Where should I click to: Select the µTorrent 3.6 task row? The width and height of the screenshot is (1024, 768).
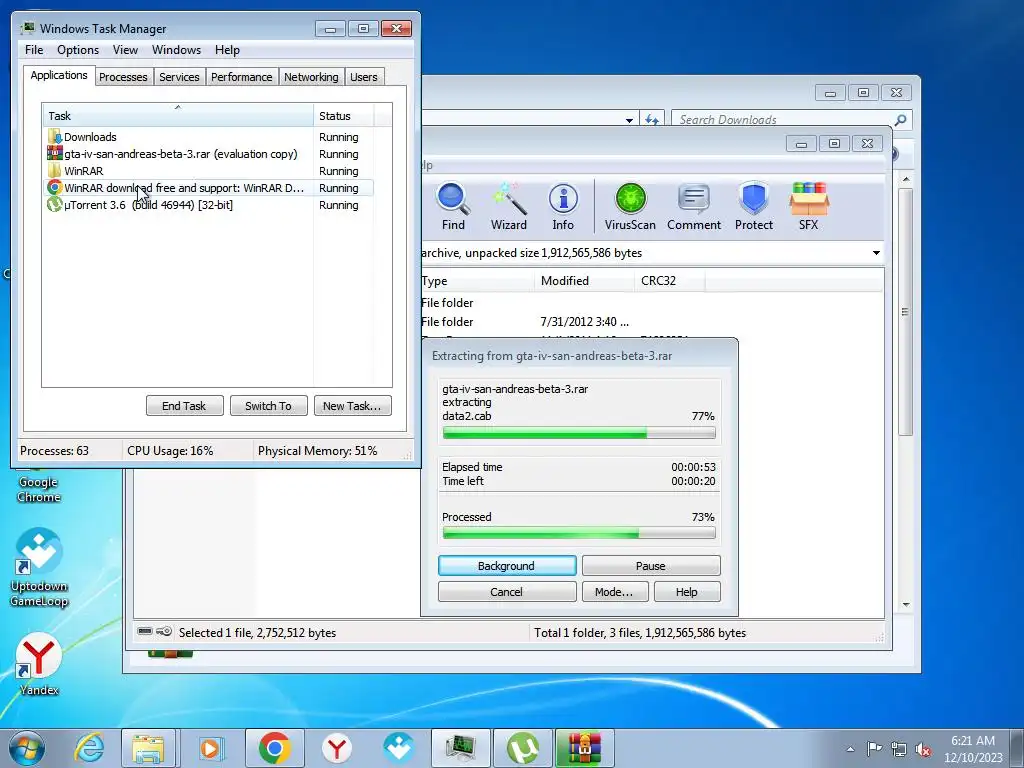tap(209, 205)
